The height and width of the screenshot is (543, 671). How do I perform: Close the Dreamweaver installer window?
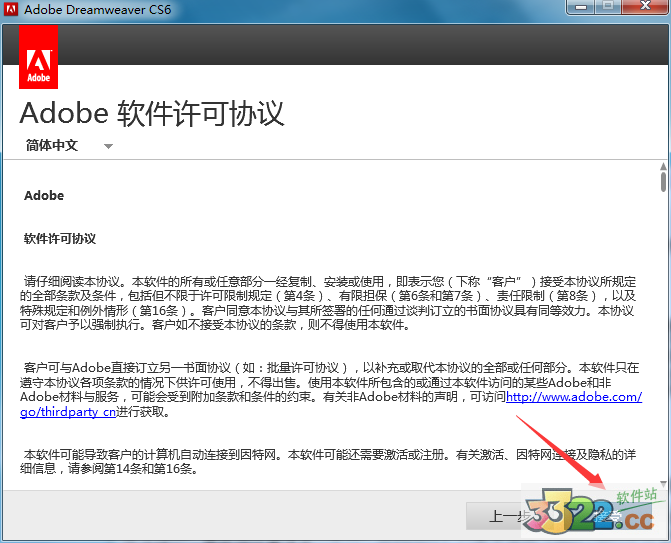[645, 7]
